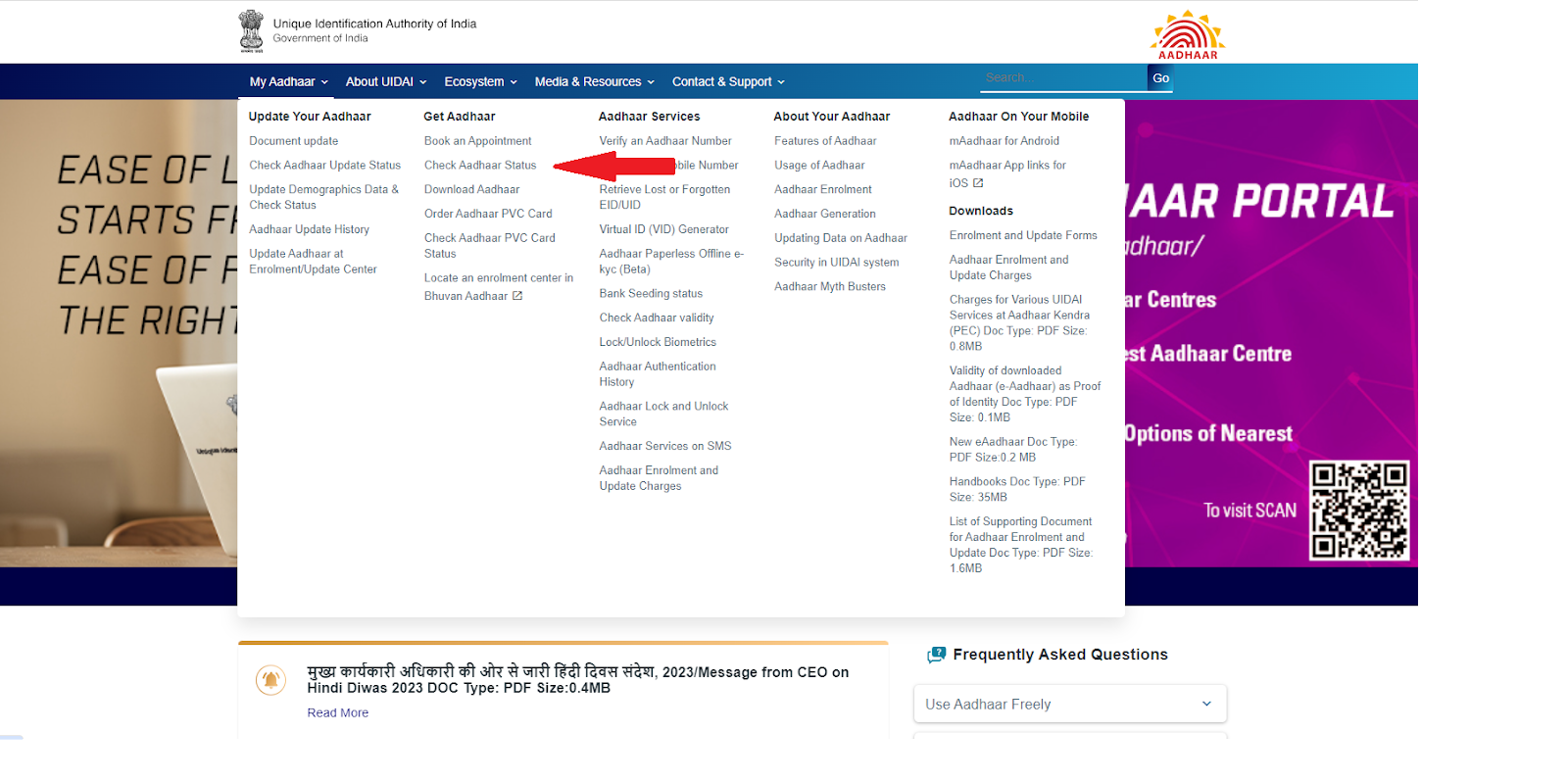This screenshot has width=1568, height=782.
Task: Select Aadhaar Lock and Unlock Service
Action: coord(663,414)
